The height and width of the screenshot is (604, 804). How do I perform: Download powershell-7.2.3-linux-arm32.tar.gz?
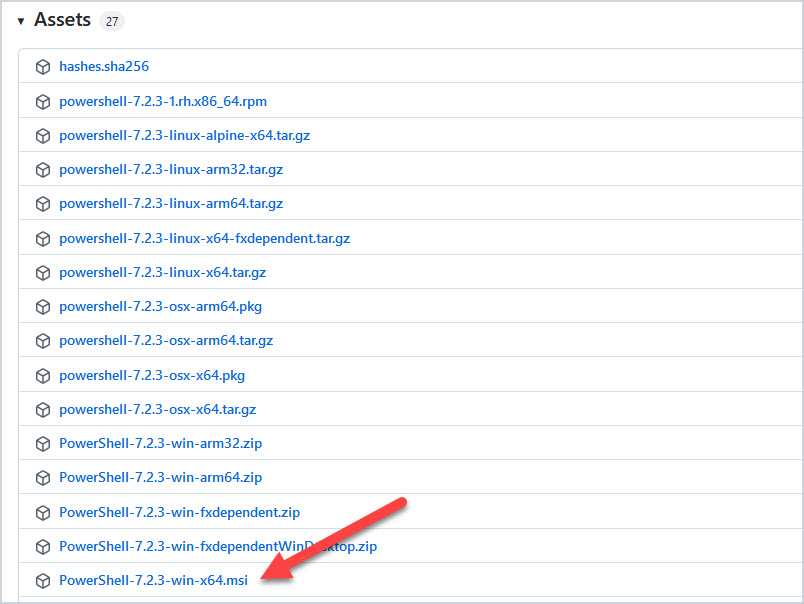pos(171,170)
